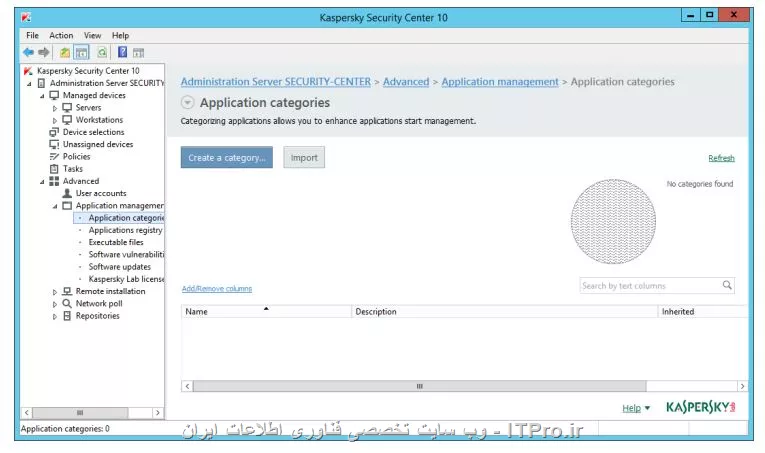Open the Help menu in menu bar
Viewport: 765px width, 453px height.
pos(121,36)
